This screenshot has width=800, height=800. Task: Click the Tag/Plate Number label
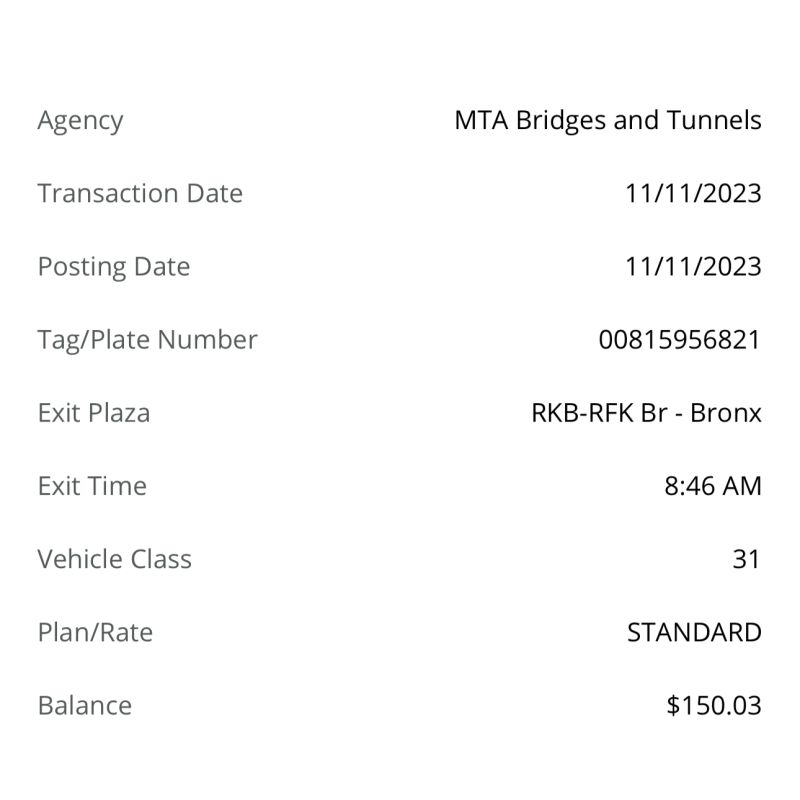147,340
